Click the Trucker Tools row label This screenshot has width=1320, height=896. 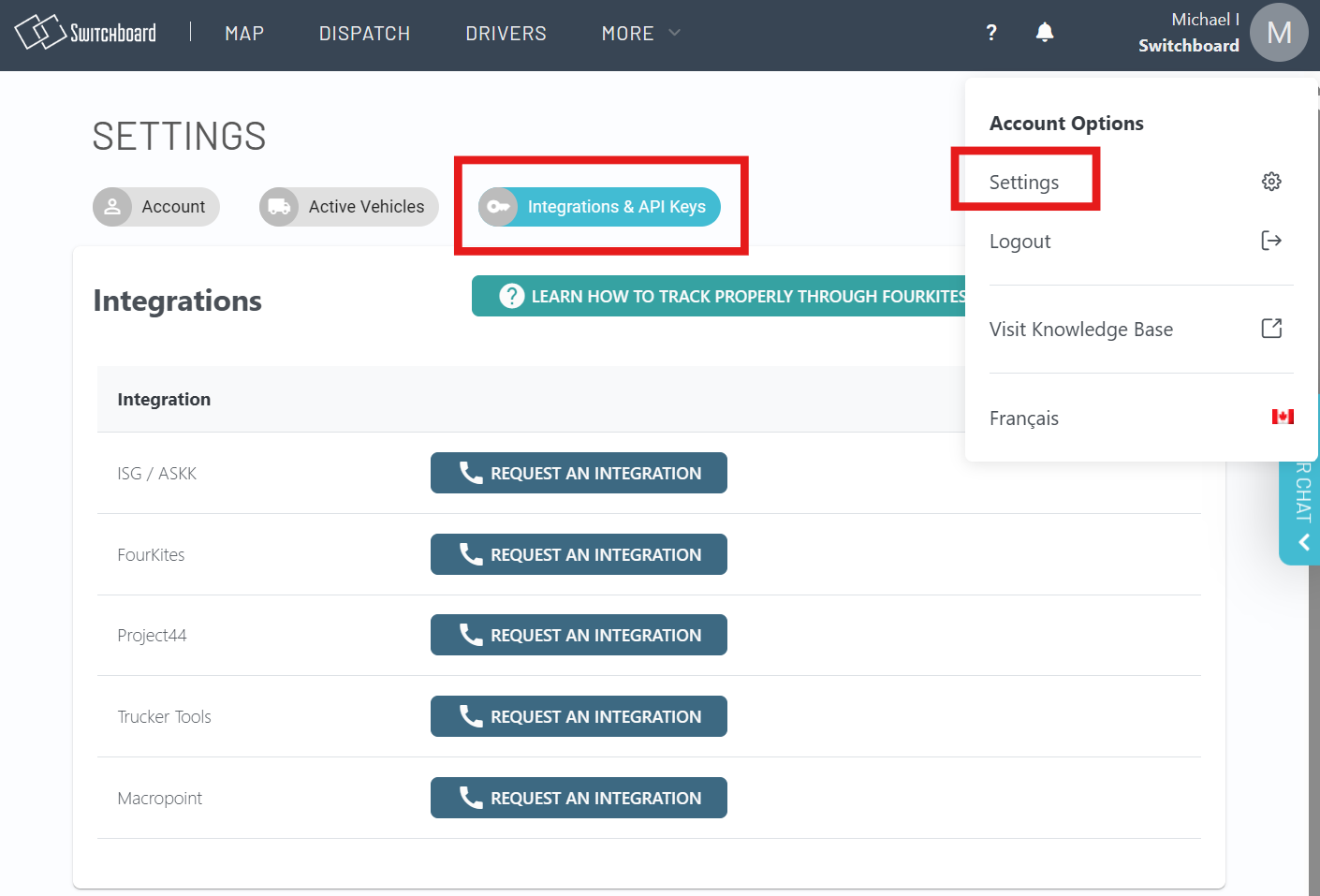pos(164,717)
